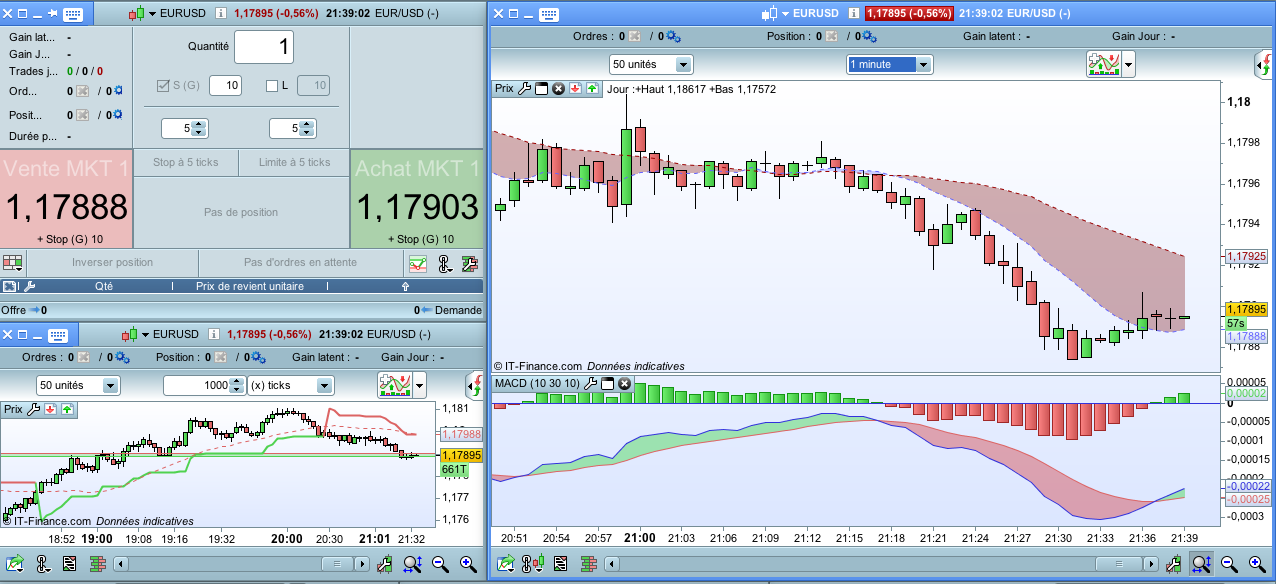Click Stop à 5 ticks button
Image resolution: width=1276 pixels, height=584 pixels.
click(x=185, y=162)
